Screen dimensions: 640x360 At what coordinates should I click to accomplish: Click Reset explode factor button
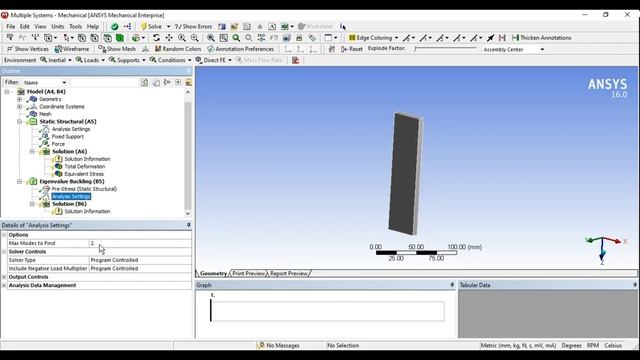(352, 49)
